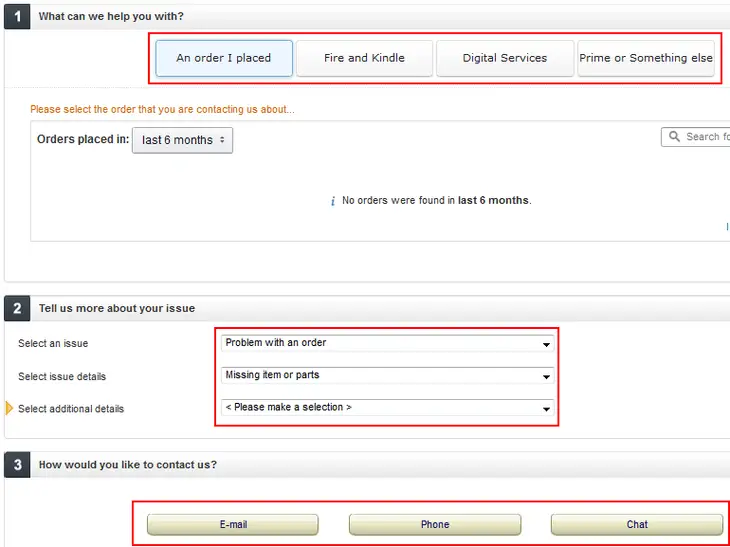This screenshot has height=547, width=730.
Task: Open the "Digital Services" tab
Action: [x=505, y=58]
